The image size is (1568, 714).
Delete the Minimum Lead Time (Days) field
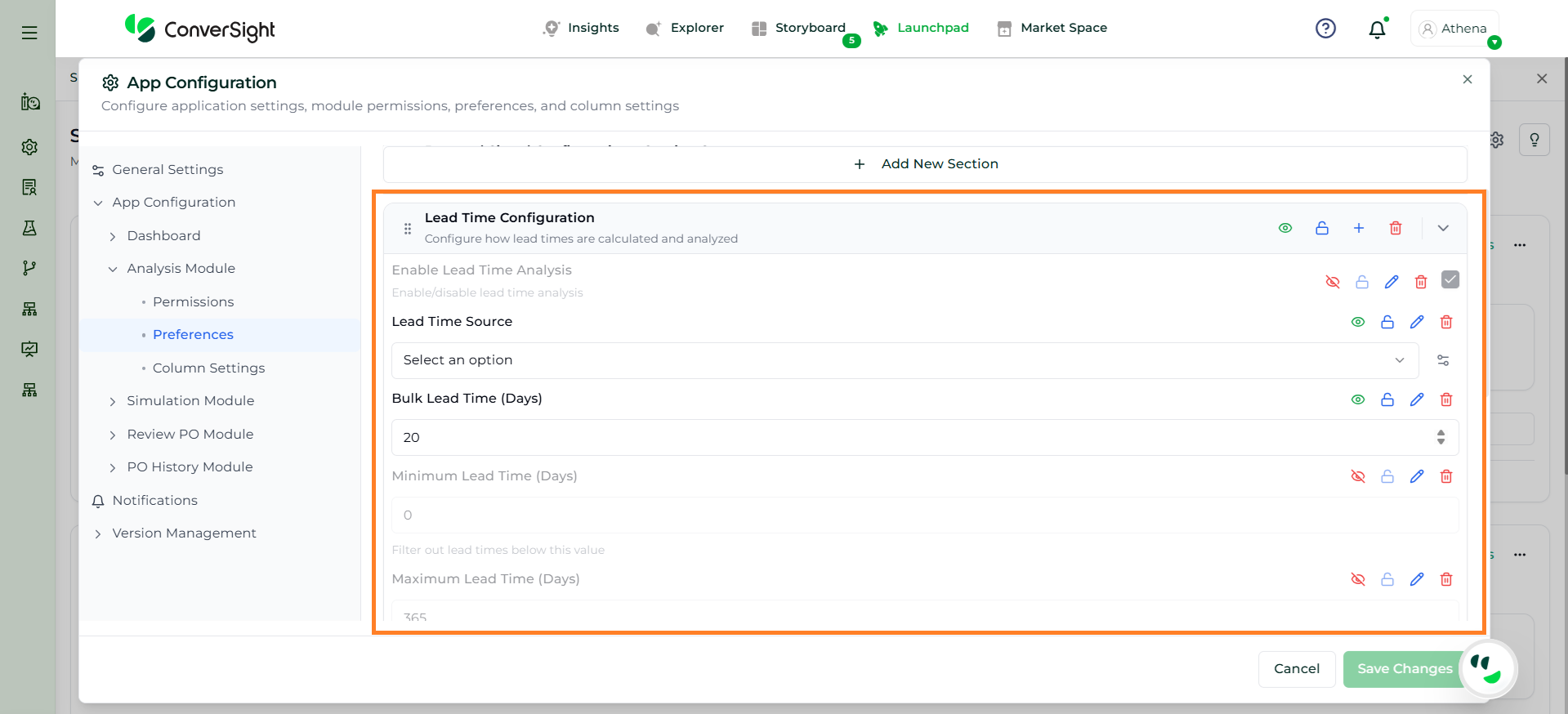coord(1446,476)
